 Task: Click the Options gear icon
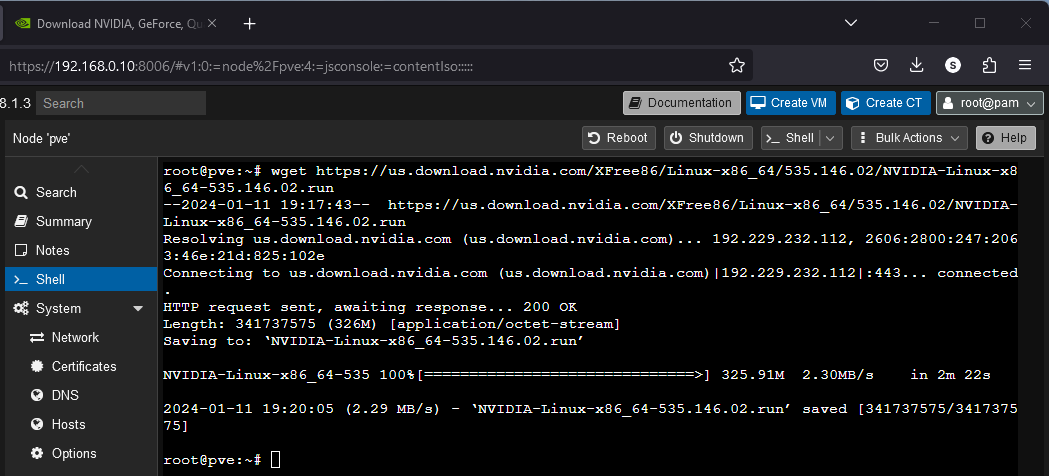(x=37, y=453)
